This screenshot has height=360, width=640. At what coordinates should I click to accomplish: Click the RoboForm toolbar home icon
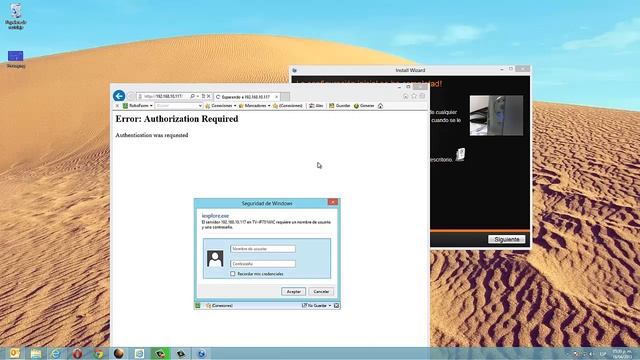(x=380, y=106)
